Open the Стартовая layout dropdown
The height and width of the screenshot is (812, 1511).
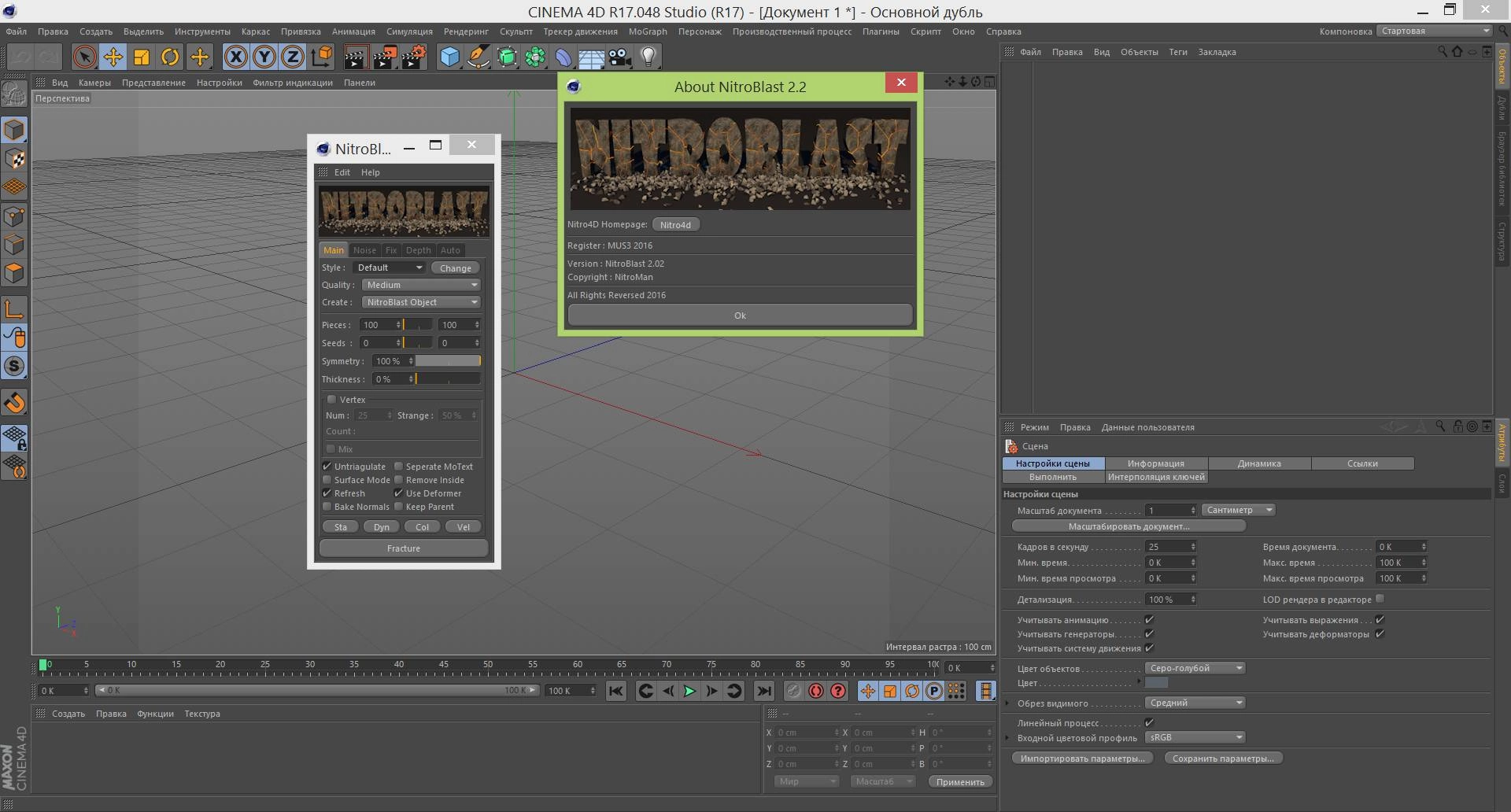tap(1434, 31)
